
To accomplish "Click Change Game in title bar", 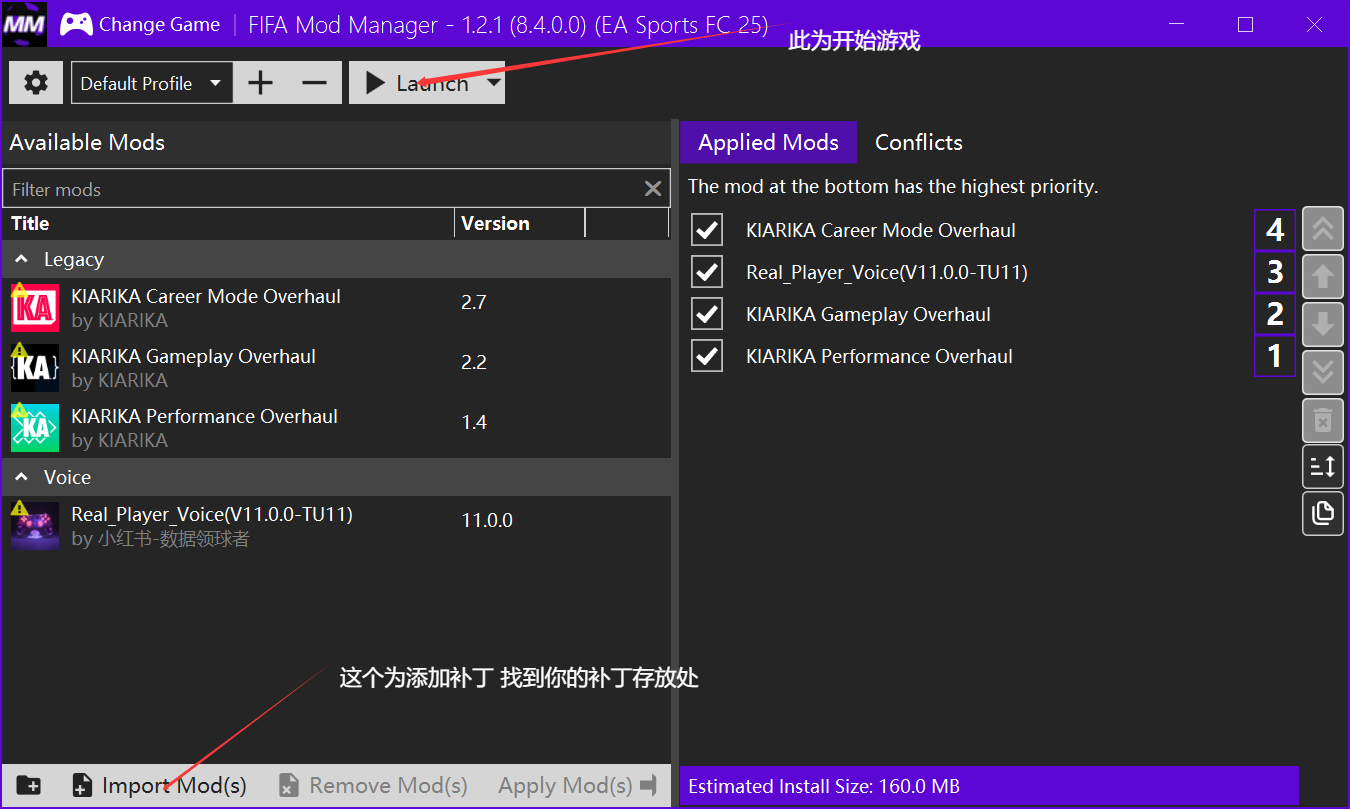I will (159, 25).
